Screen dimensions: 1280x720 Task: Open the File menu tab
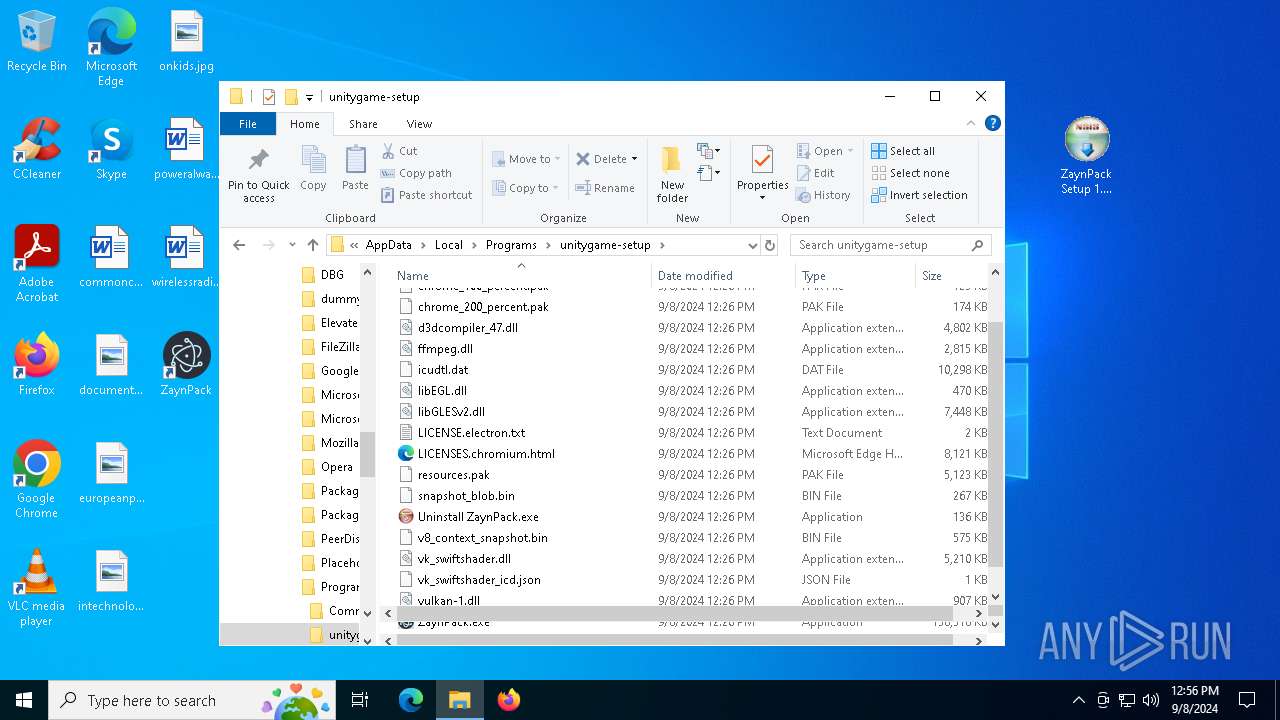click(247, 123)
